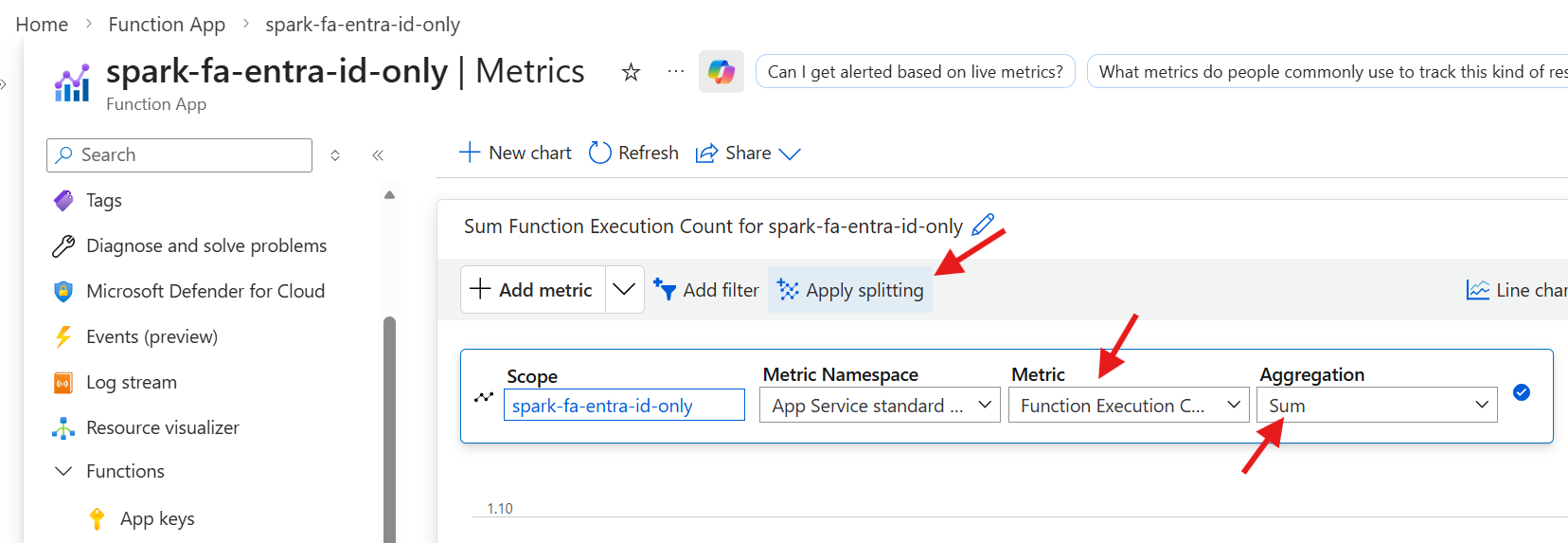Click the chart title text
The height and width of the screenshot is (543, 1568).
coord(713,226)
